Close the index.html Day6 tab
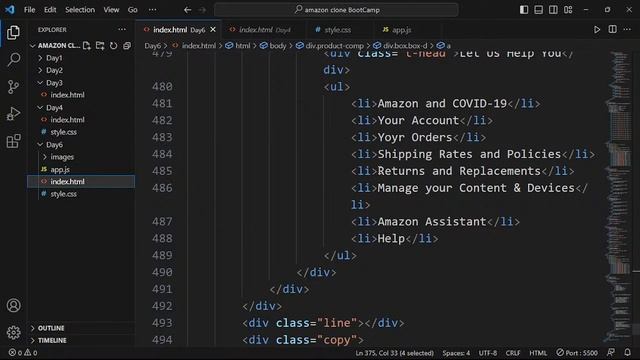The width and height of the screenshot is (640, 360). [x=213, y=29]
